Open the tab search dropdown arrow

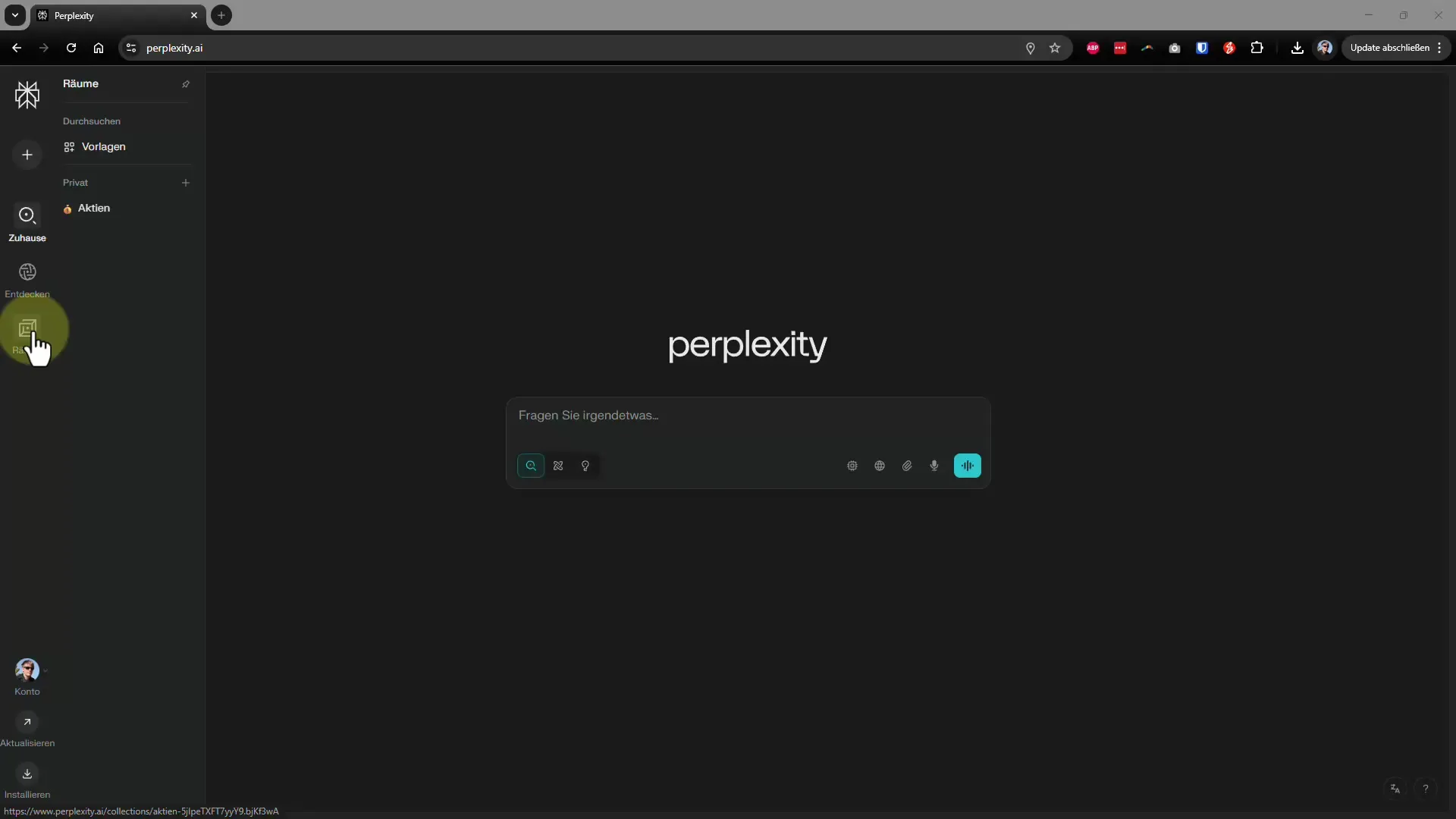coord(14,15)
